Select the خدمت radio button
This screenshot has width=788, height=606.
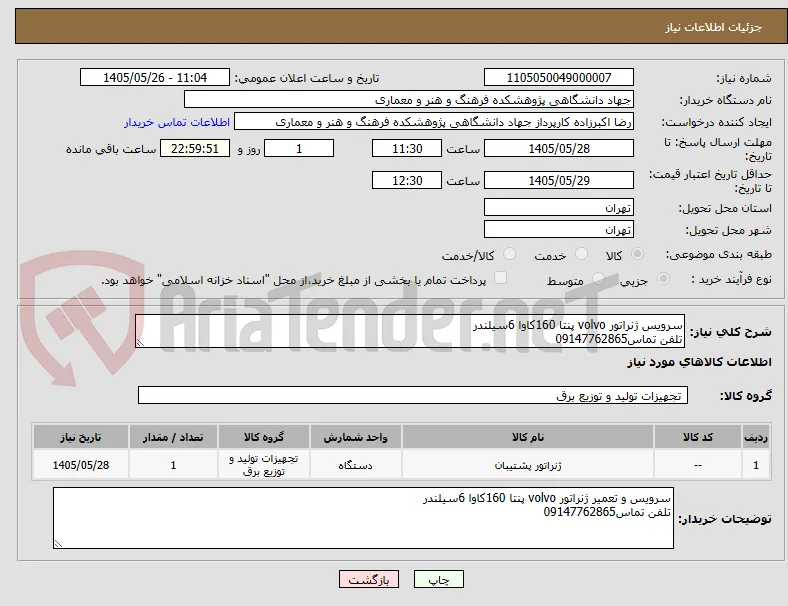tap(581, 254)
